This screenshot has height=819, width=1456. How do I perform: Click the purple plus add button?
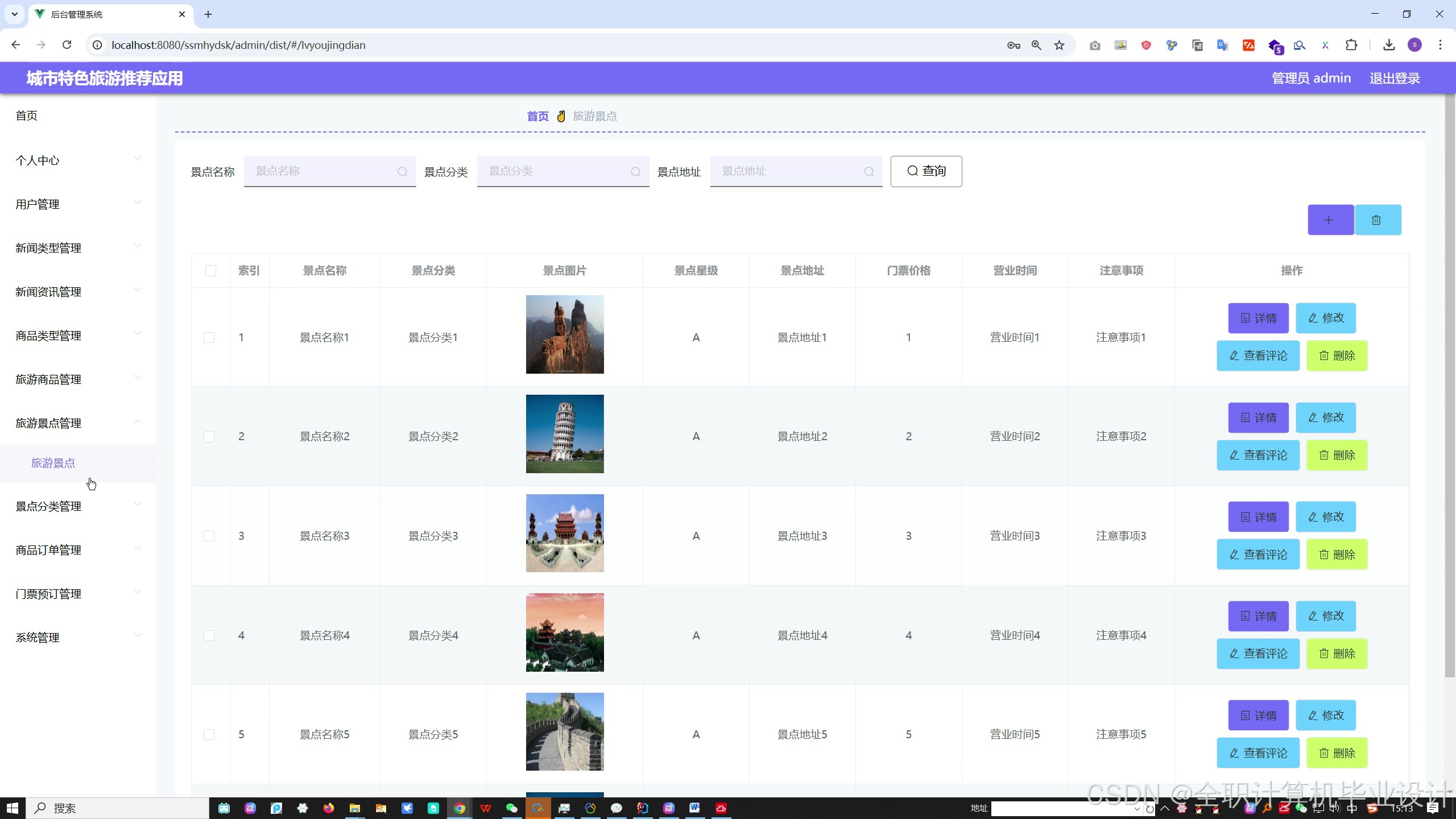coord(1330,220)
